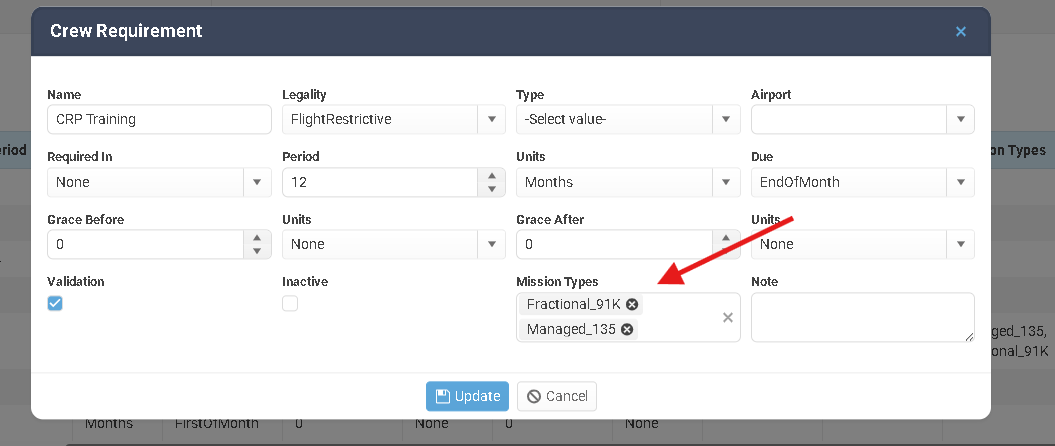Click the Name text field

159,120
